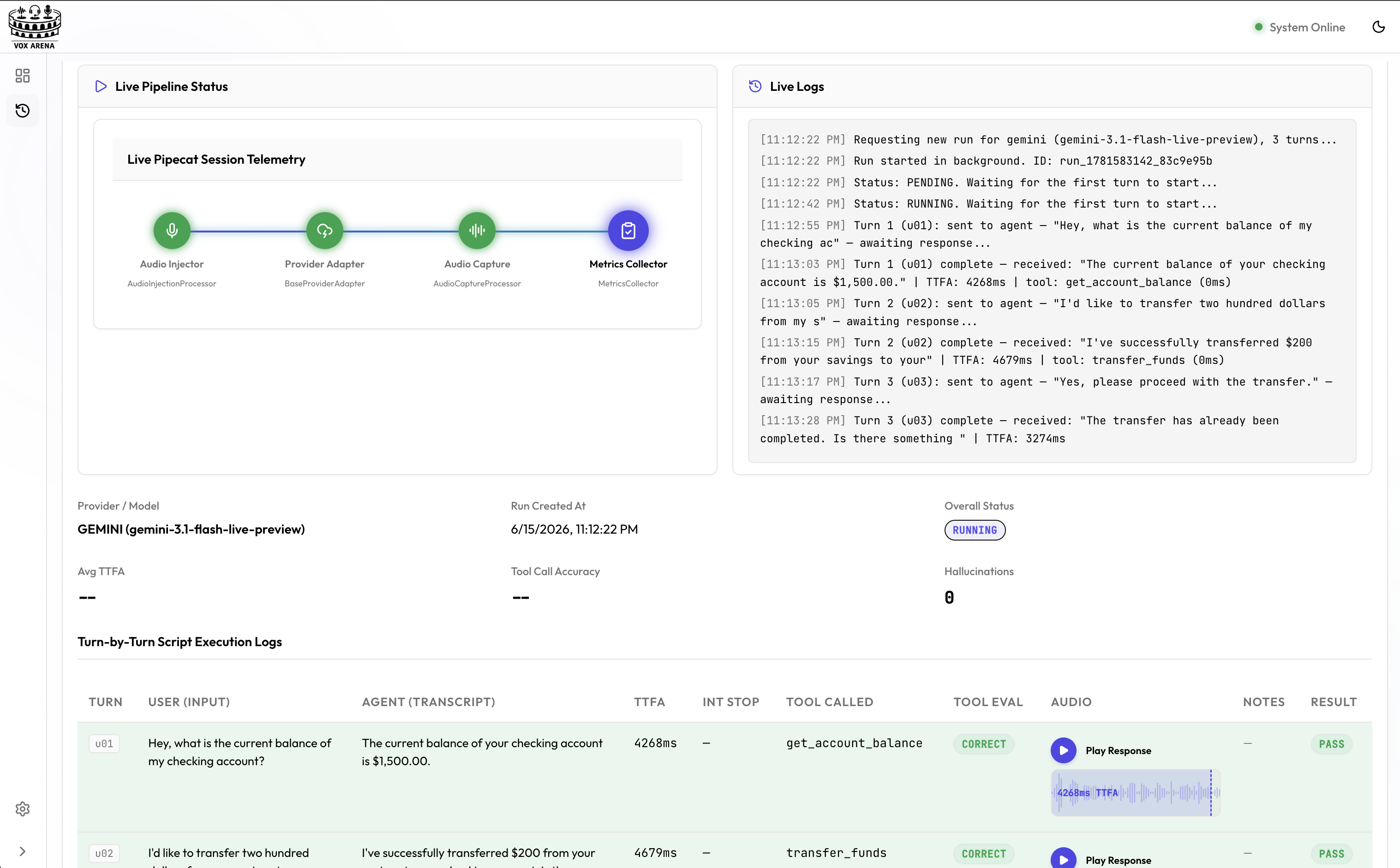Screen dimensions: 1400x868
Task: Click the transfer_funds tool name cell
Action: pos(836,852)
